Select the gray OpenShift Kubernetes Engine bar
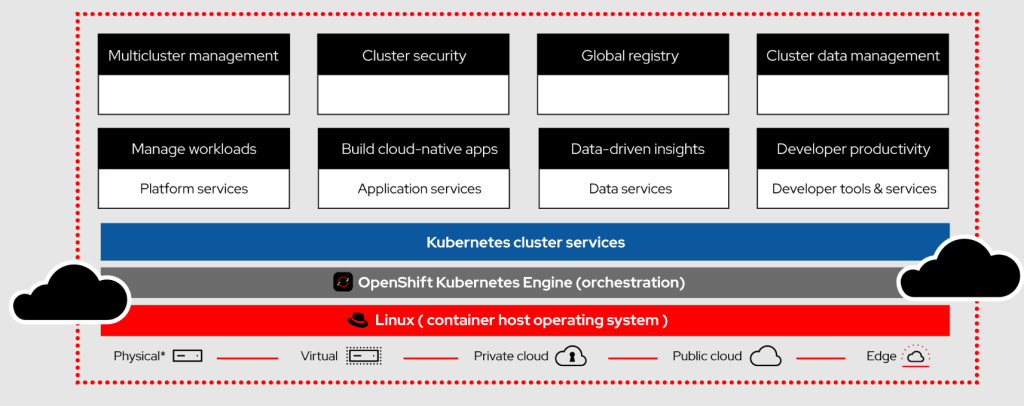This screenshot has height=406, width=1024. 525,282
